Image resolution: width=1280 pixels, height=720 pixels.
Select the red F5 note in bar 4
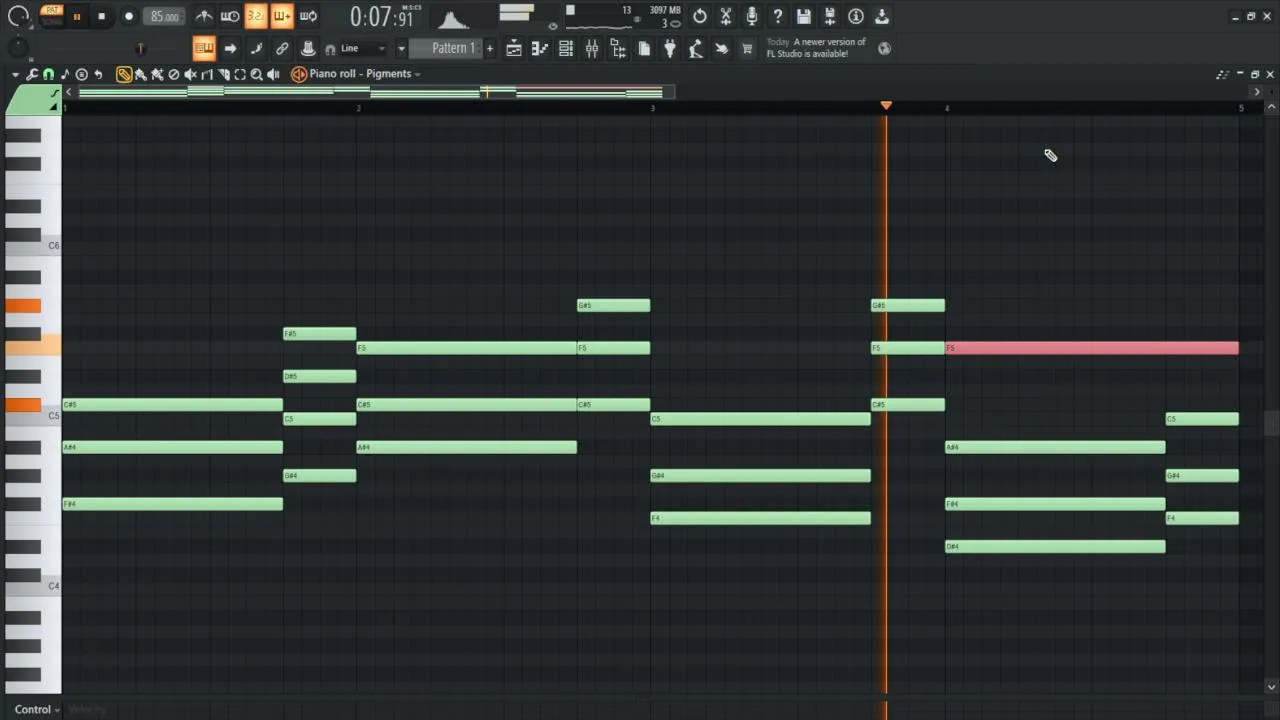[1092, 348]
